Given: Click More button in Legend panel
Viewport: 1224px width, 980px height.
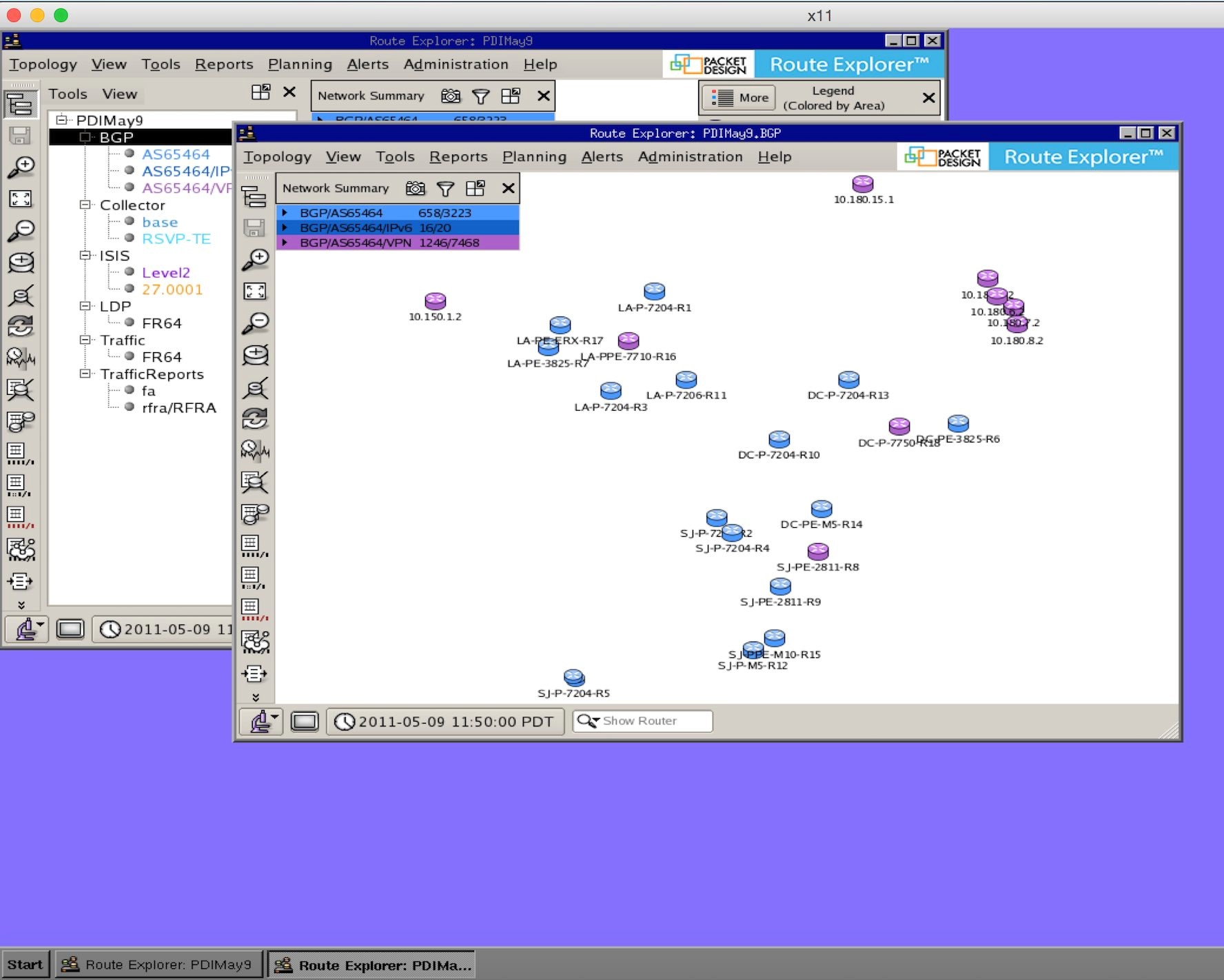Looking at the screenshot, I should coord(739,98).
